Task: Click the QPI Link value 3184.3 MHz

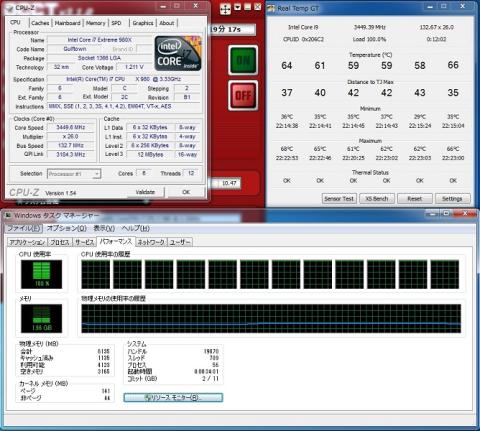Action: (x=71, y=154)
